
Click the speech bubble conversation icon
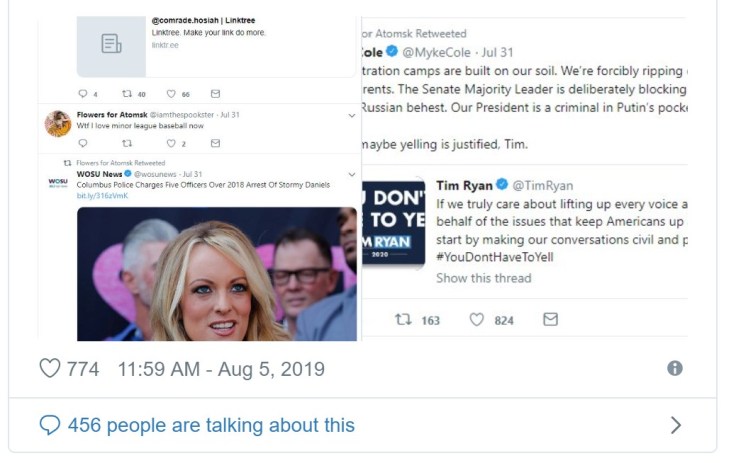coord(50,425)
